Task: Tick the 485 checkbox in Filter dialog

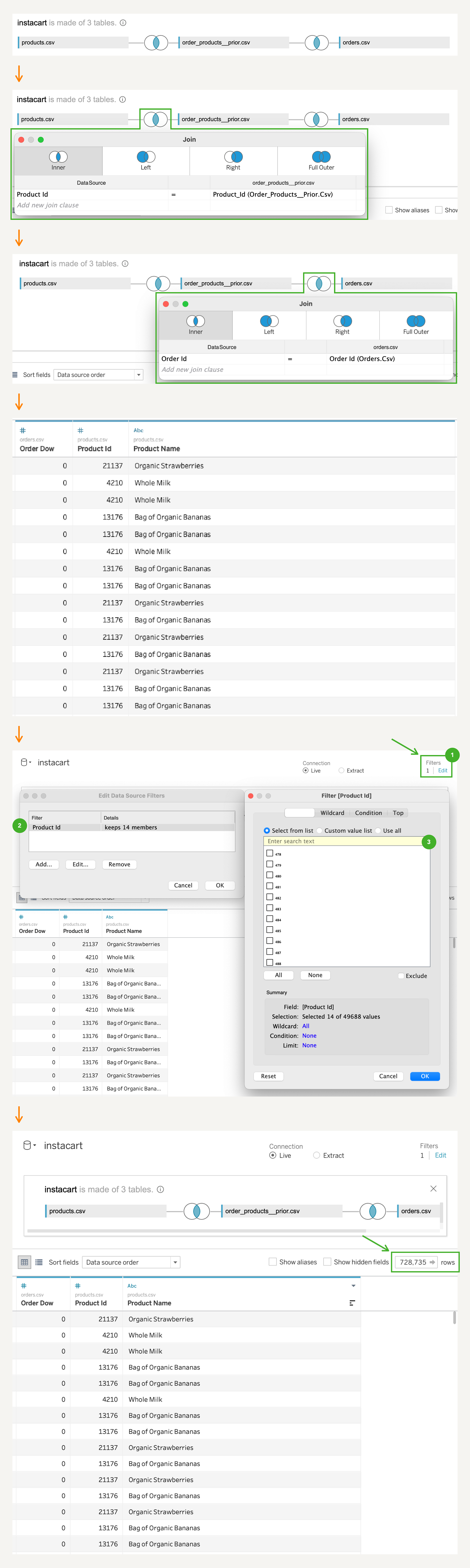Action: click(269, 930)
